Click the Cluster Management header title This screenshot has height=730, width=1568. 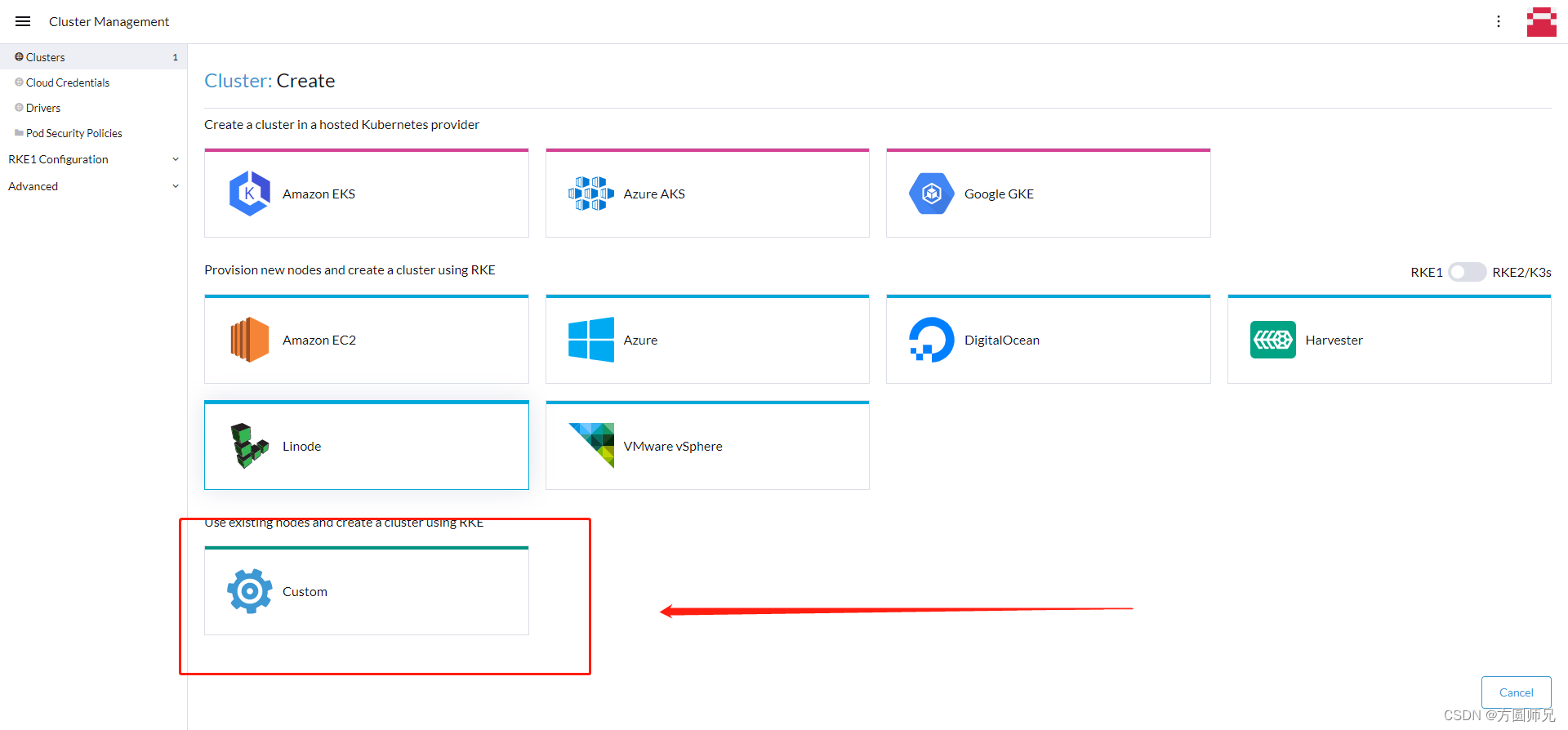109,21
